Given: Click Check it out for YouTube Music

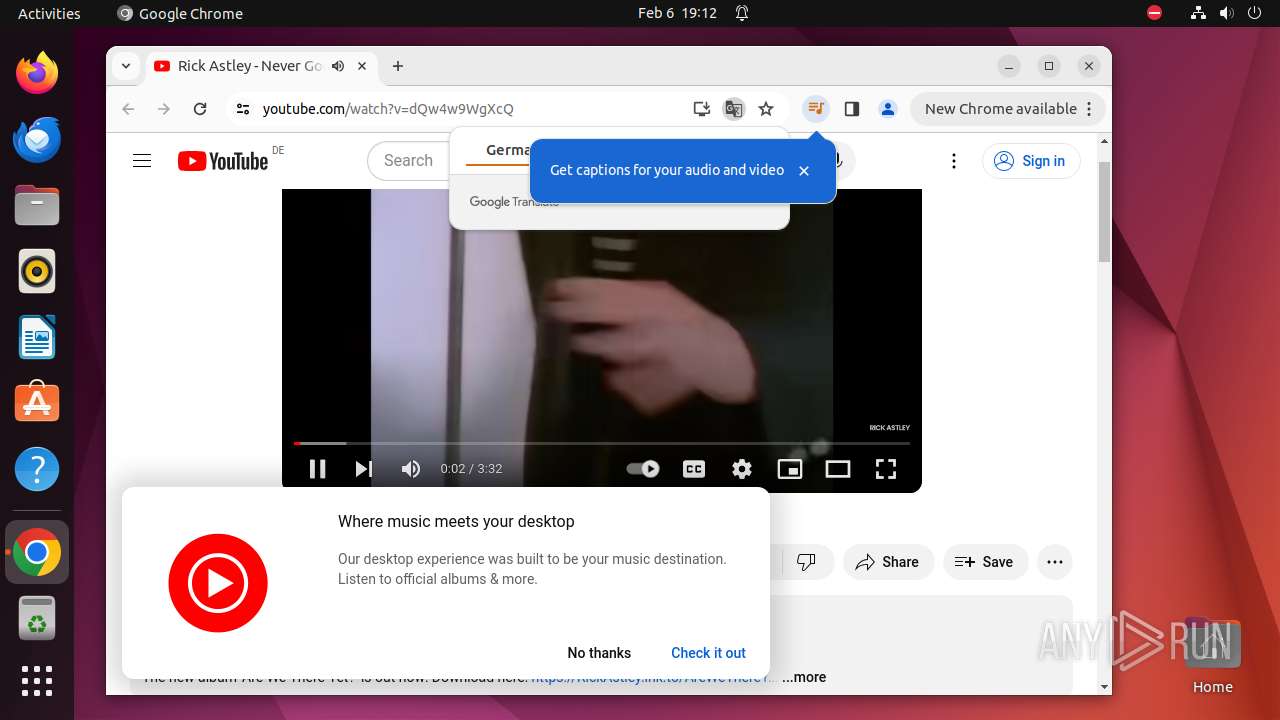Looking at the screenshot, I should (x=708, y=653).
